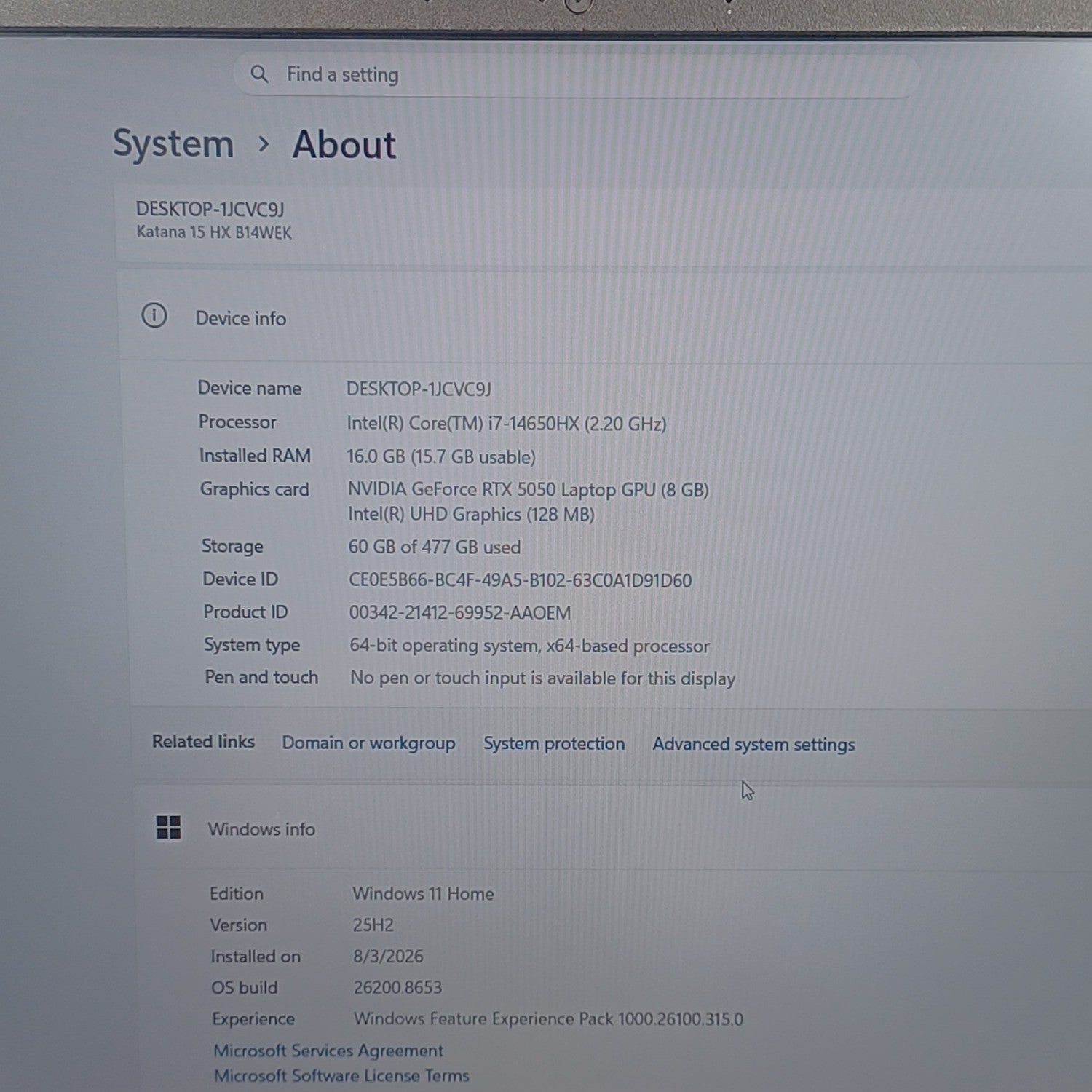The image size is (1092, 1092).
Task: Open System protection link
Action: (554, 744)
